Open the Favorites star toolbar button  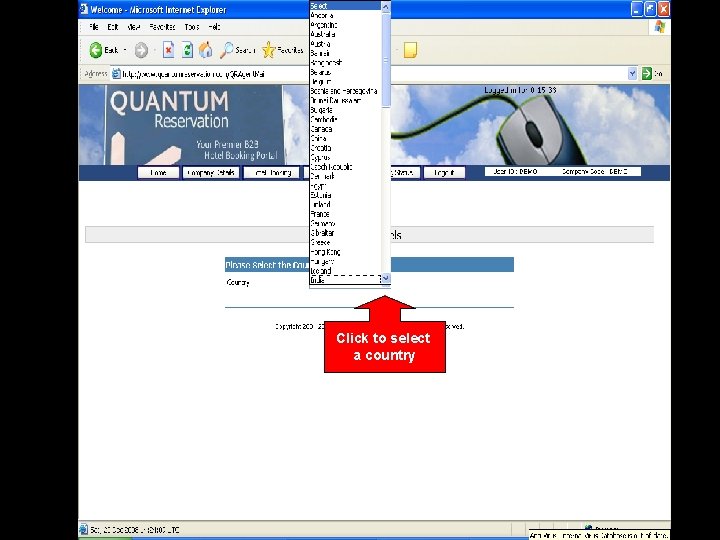[x=282, y=50]
